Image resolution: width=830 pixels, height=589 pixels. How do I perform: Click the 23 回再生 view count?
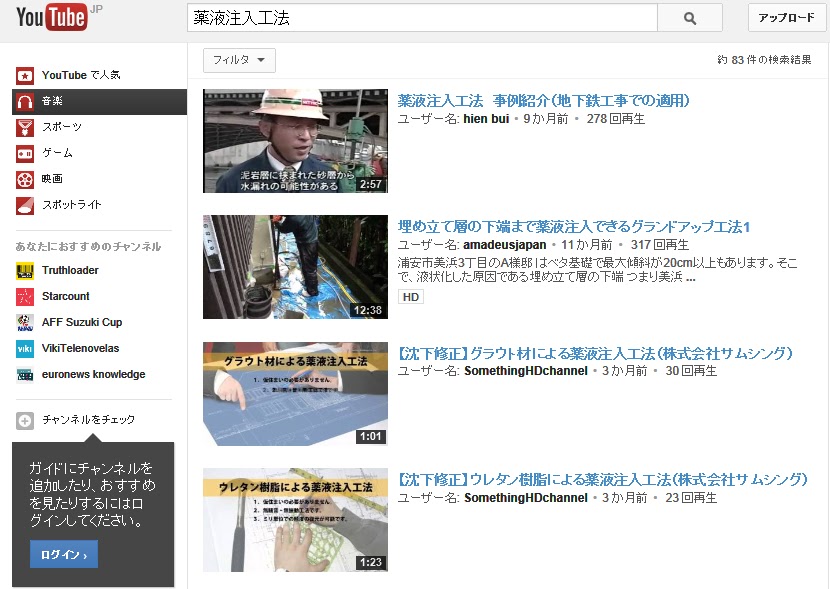(x=691, y=498)
